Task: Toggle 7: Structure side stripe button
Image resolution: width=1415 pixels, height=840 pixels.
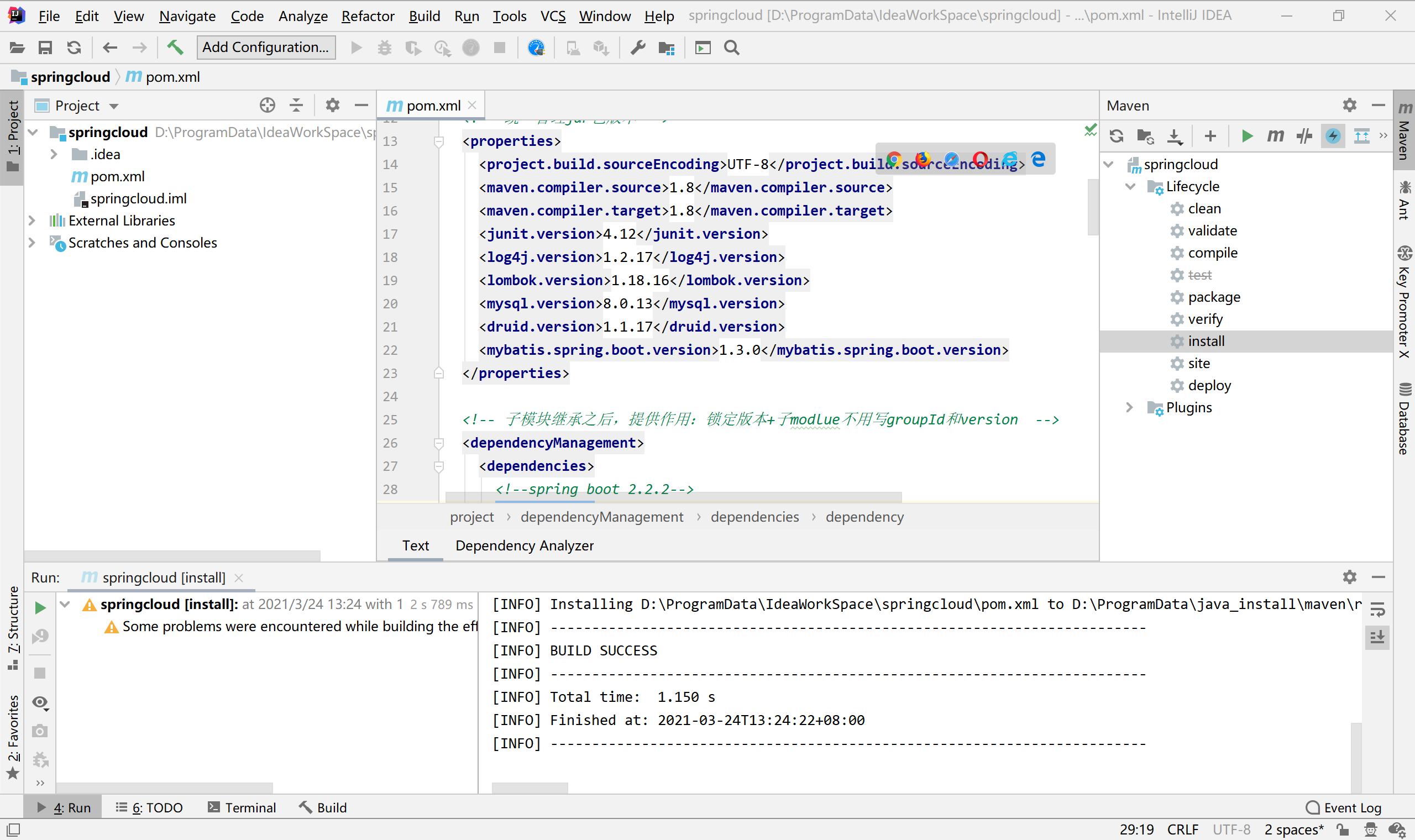Action: point(13,628)
